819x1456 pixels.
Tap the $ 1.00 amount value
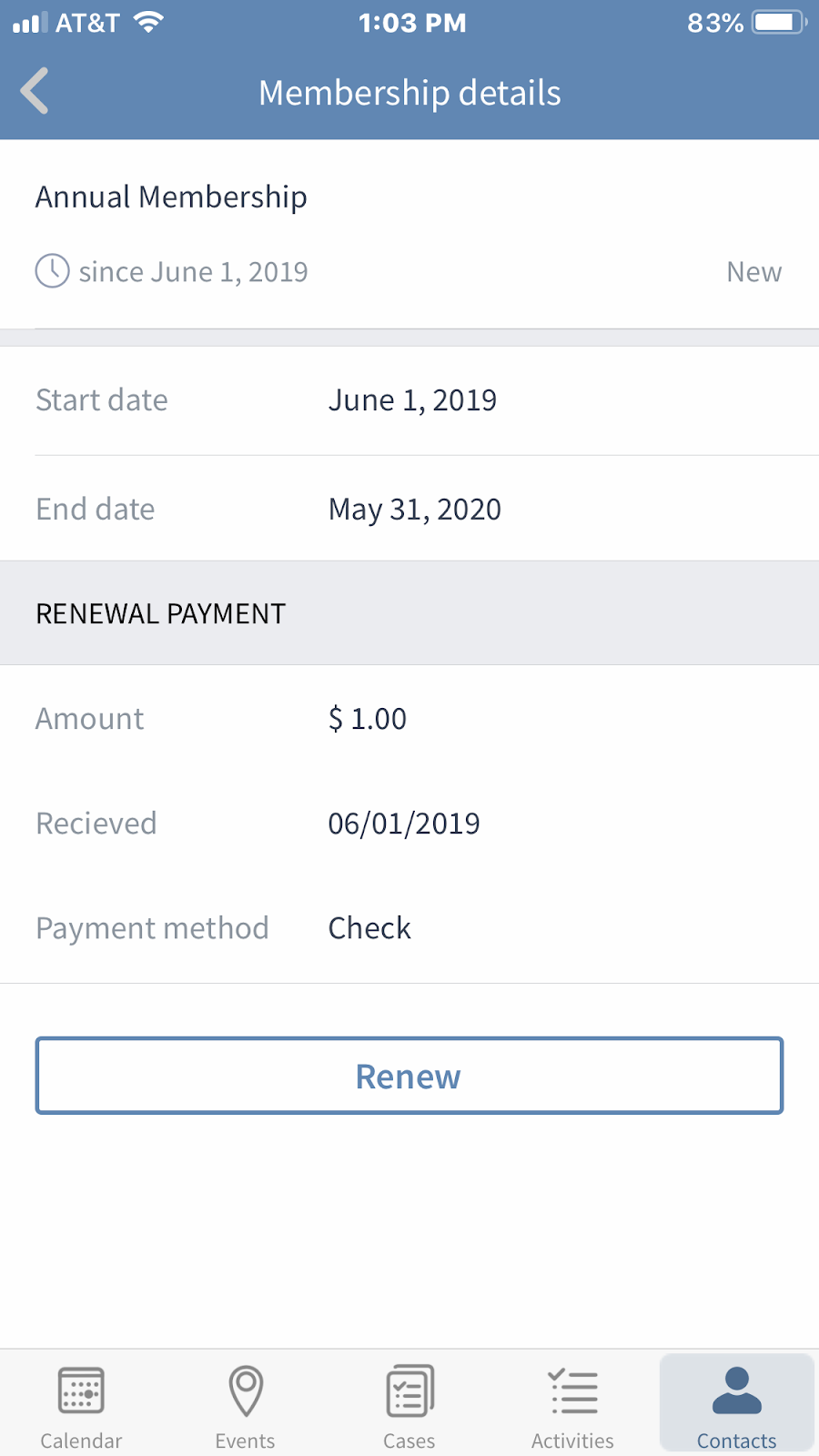pyautogui.click(x=367, y=719)
